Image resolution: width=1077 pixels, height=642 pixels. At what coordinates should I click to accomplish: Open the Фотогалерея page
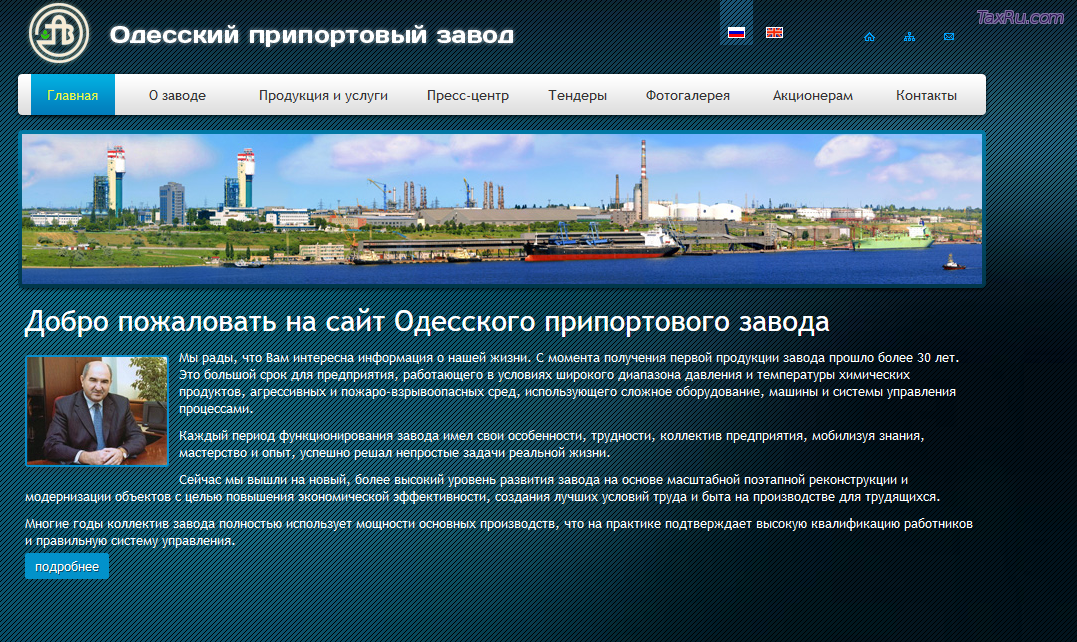[688, 96]
